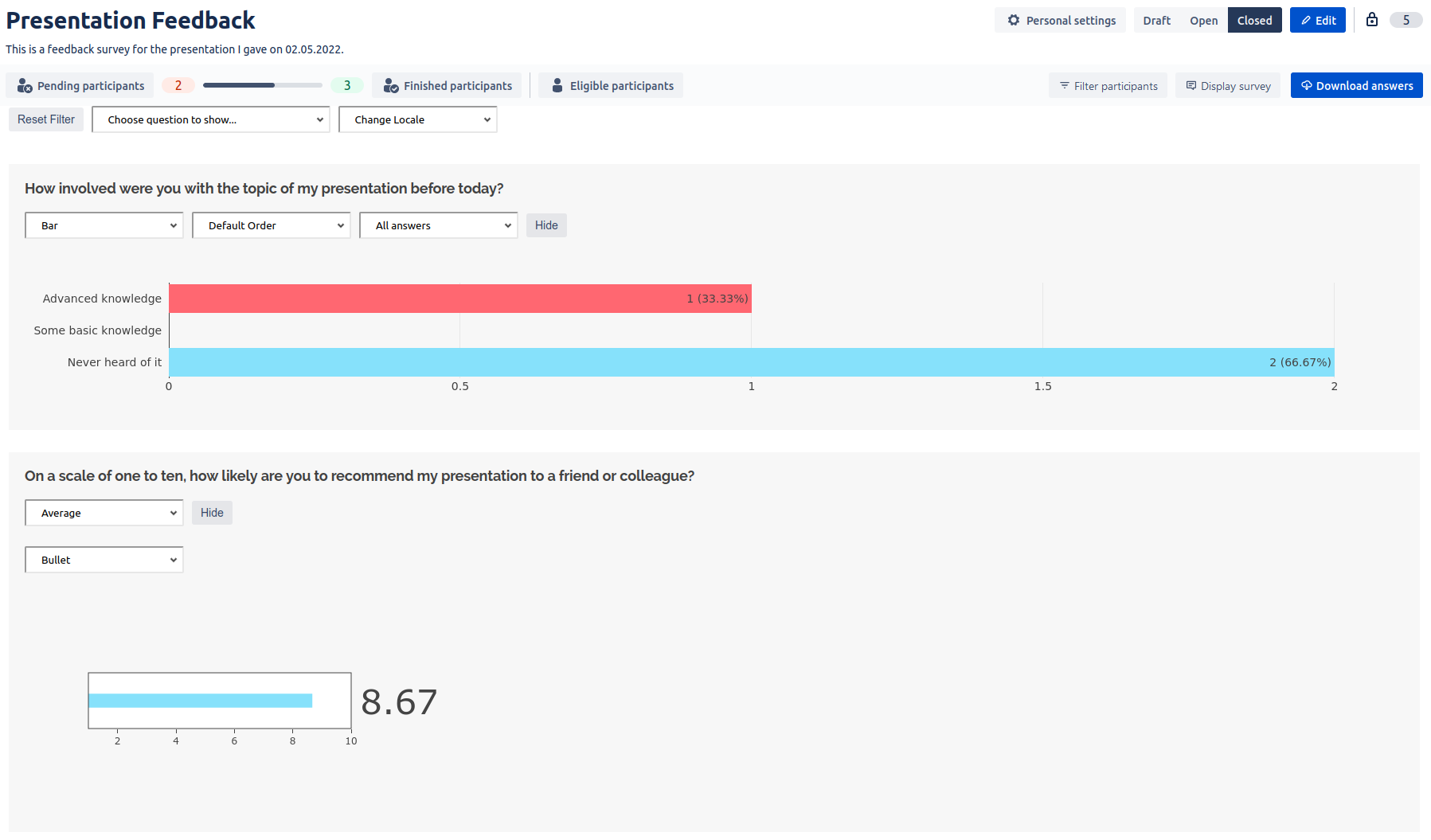Select the Closed survey status

click(x=1254, y=21)
